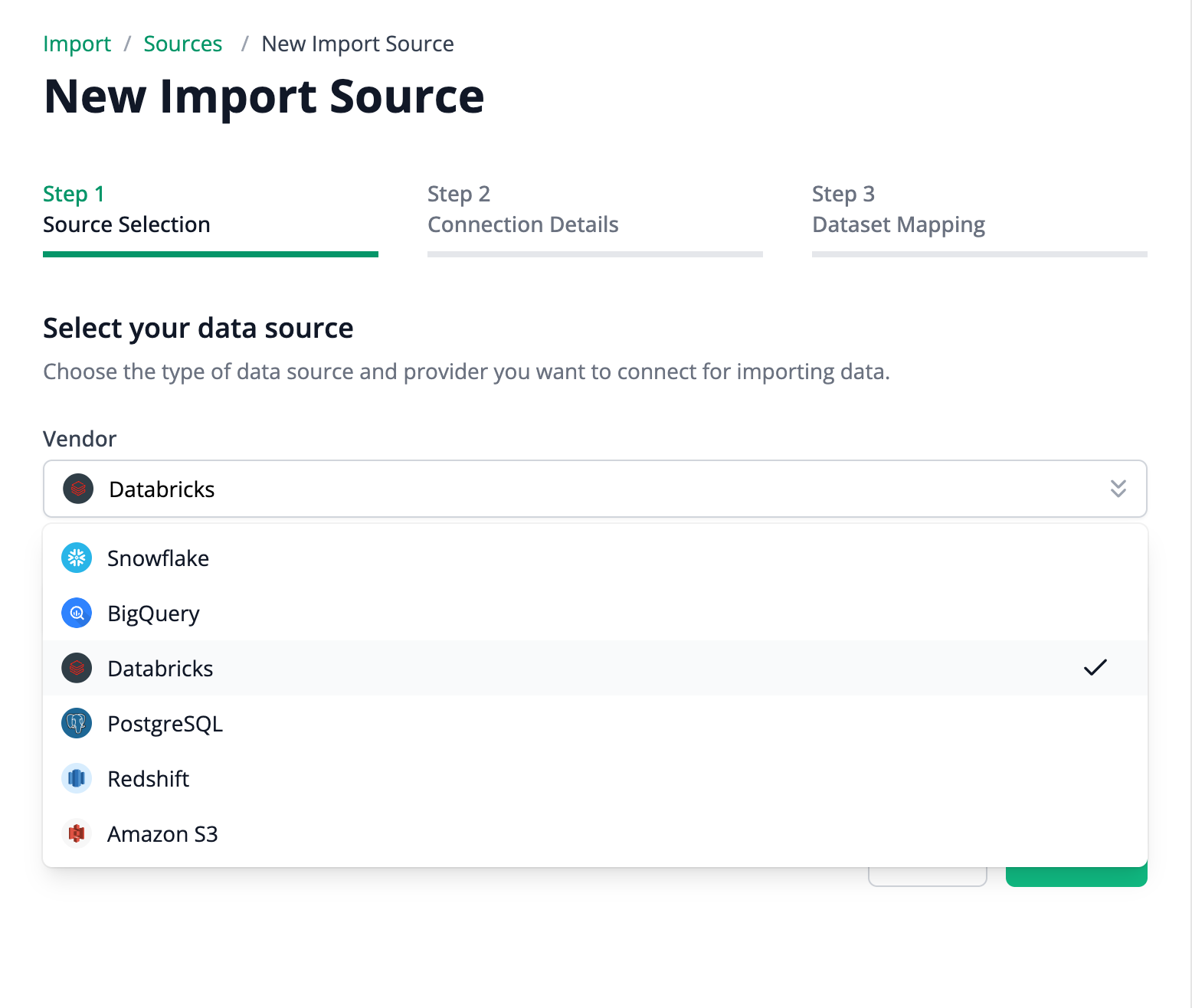Click the Databricks icon in the dropdown list
Image resolution: width=1192 pixels, height=1008 pixels.
click(x=76, y=668)
